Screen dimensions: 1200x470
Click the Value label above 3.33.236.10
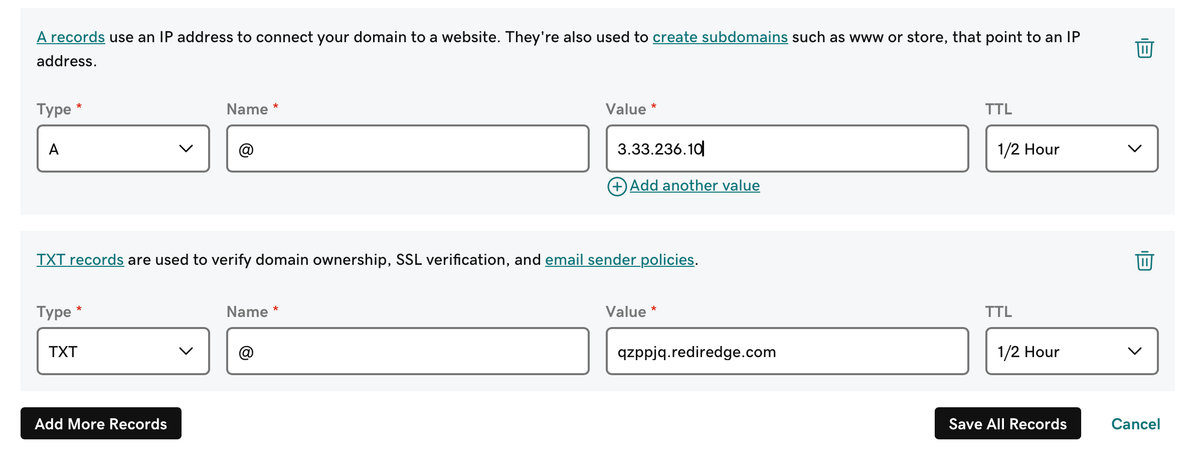pos(626,109)
